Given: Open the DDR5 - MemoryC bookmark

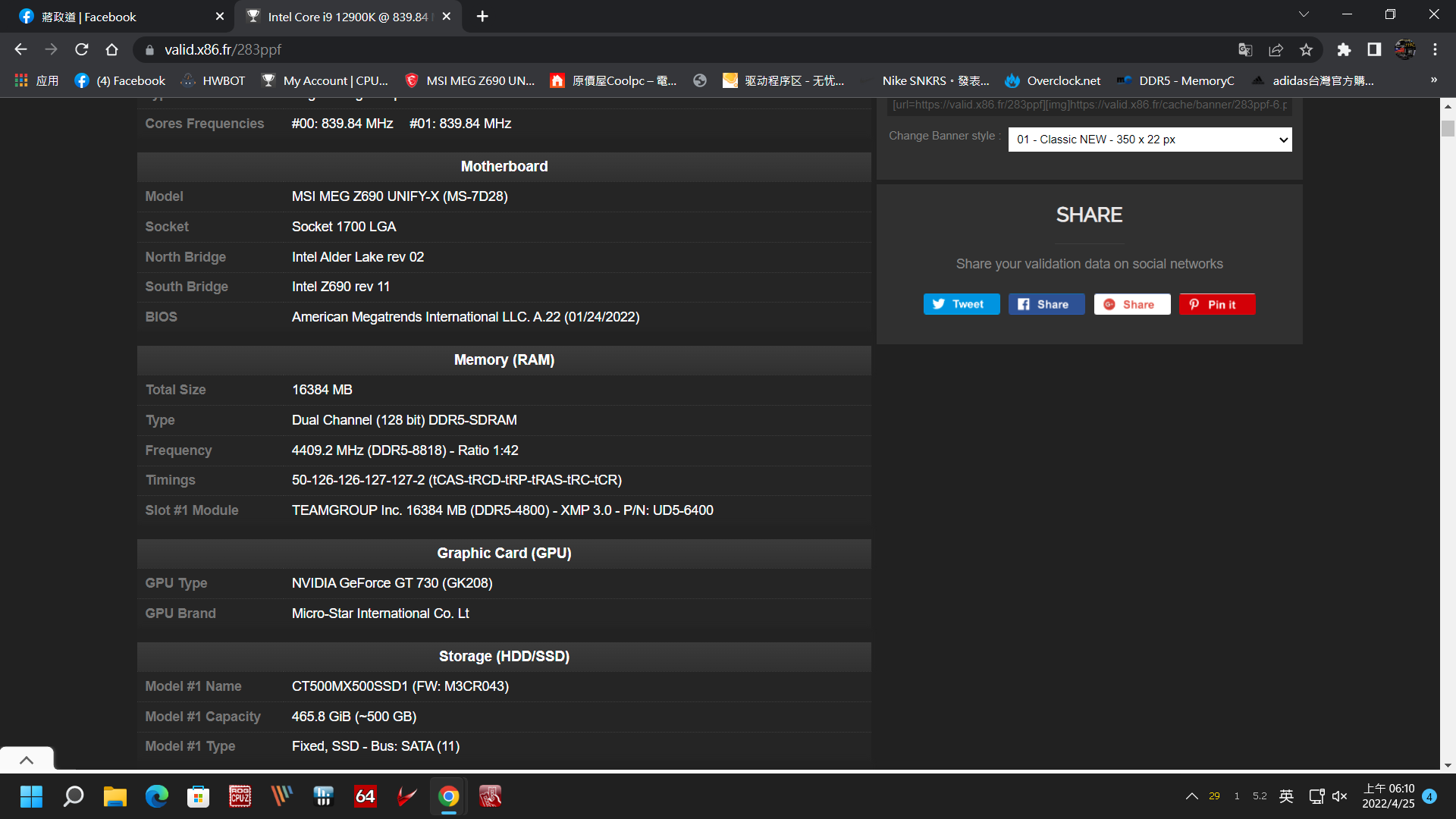Looking at the screenshot, I should [x=1175, y=80].
